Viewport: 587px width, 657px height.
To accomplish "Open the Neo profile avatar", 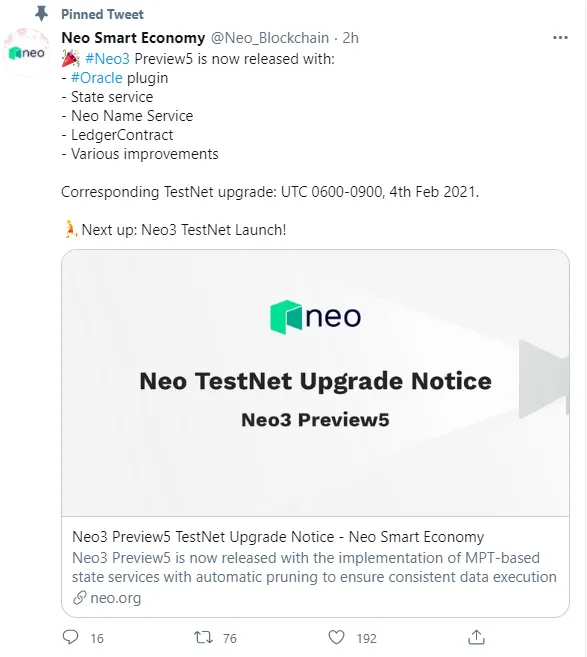I will point(26,52).
